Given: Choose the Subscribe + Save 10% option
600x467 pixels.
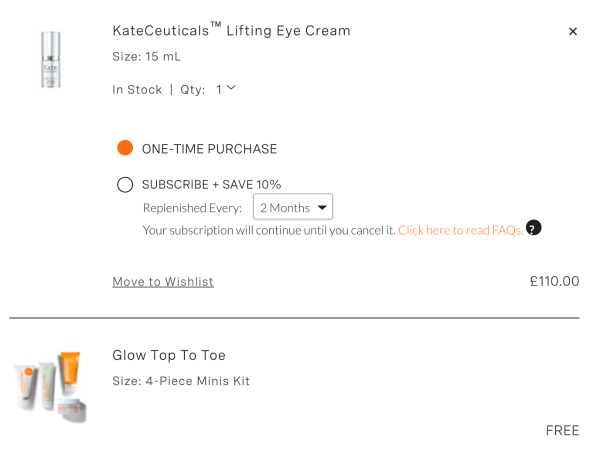Looking at the screenshot, I should 125,184.
